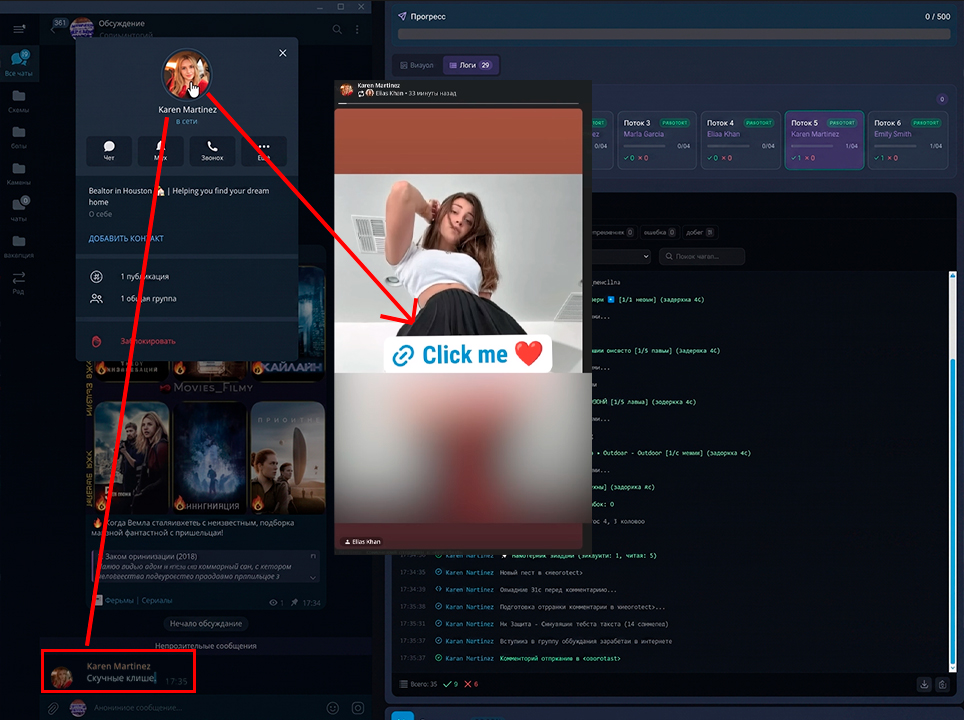The width and height of the screenshot is (964, 720).
Task: Open Karen Martinez's profile photo
Action: pos(186,74)
